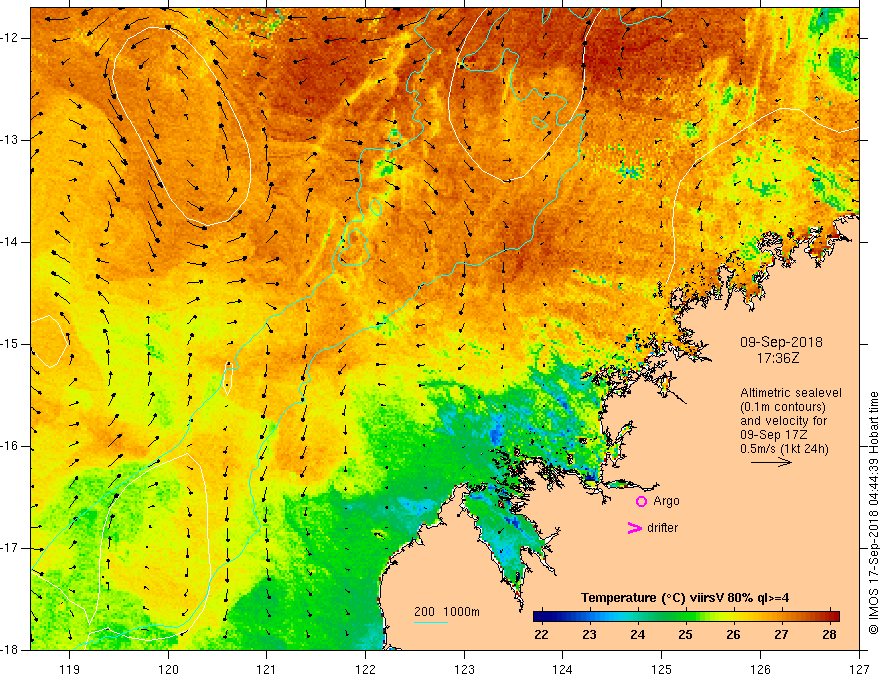The image size is (880, 680).
Task: Click the 0.5m/s velocity scale arrow
Action: click(x=771, y=462)
